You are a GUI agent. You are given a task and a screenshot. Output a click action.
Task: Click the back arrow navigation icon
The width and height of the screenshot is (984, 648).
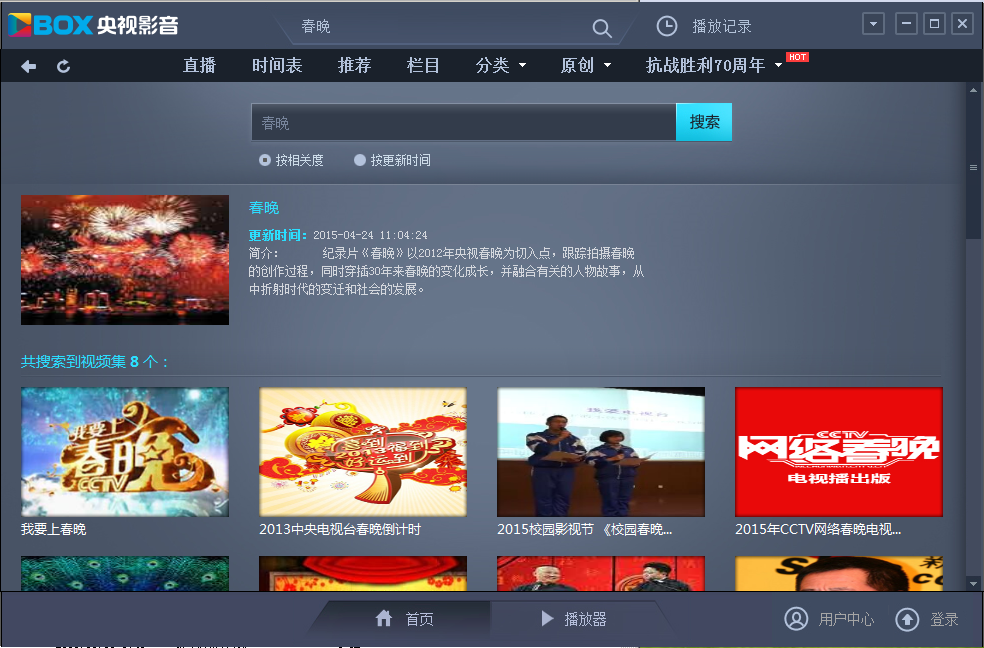click(x=29, y=66)
